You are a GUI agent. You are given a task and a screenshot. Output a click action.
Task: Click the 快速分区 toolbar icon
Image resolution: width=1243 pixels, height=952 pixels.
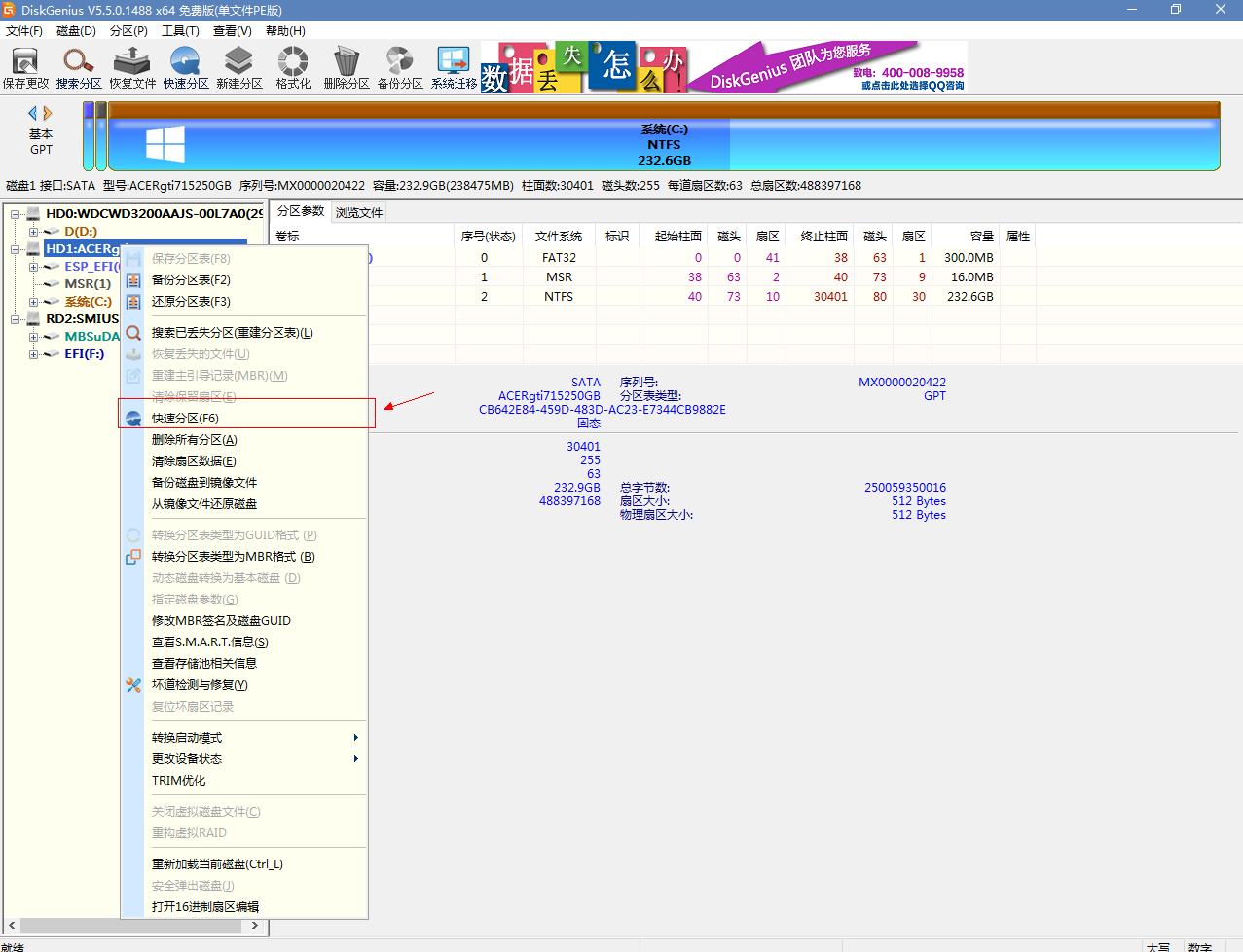point(186,67)
